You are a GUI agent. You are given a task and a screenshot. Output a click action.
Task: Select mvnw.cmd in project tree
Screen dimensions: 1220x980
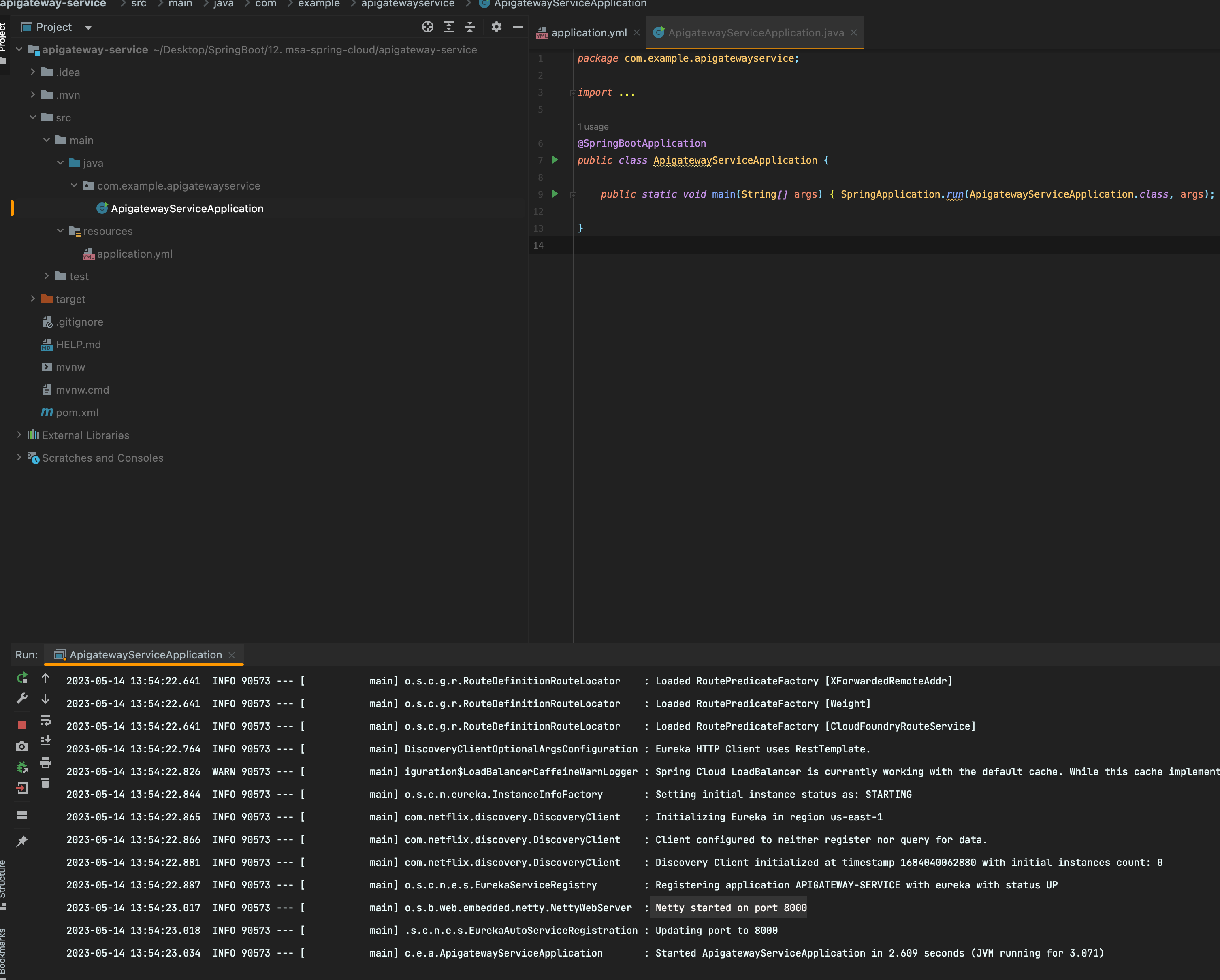tap(82, 390)
